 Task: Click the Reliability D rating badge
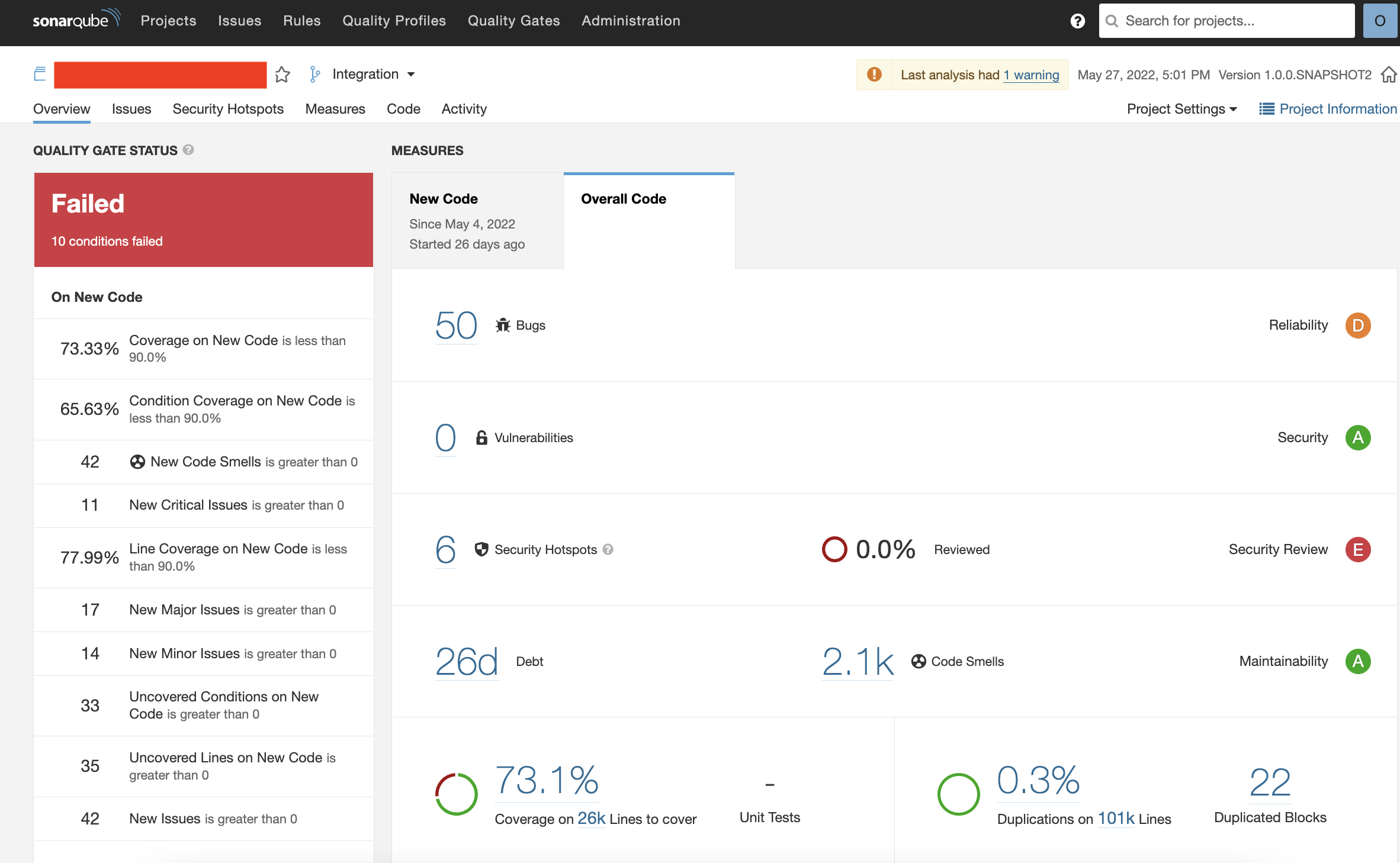click(x=1358, y=326)
